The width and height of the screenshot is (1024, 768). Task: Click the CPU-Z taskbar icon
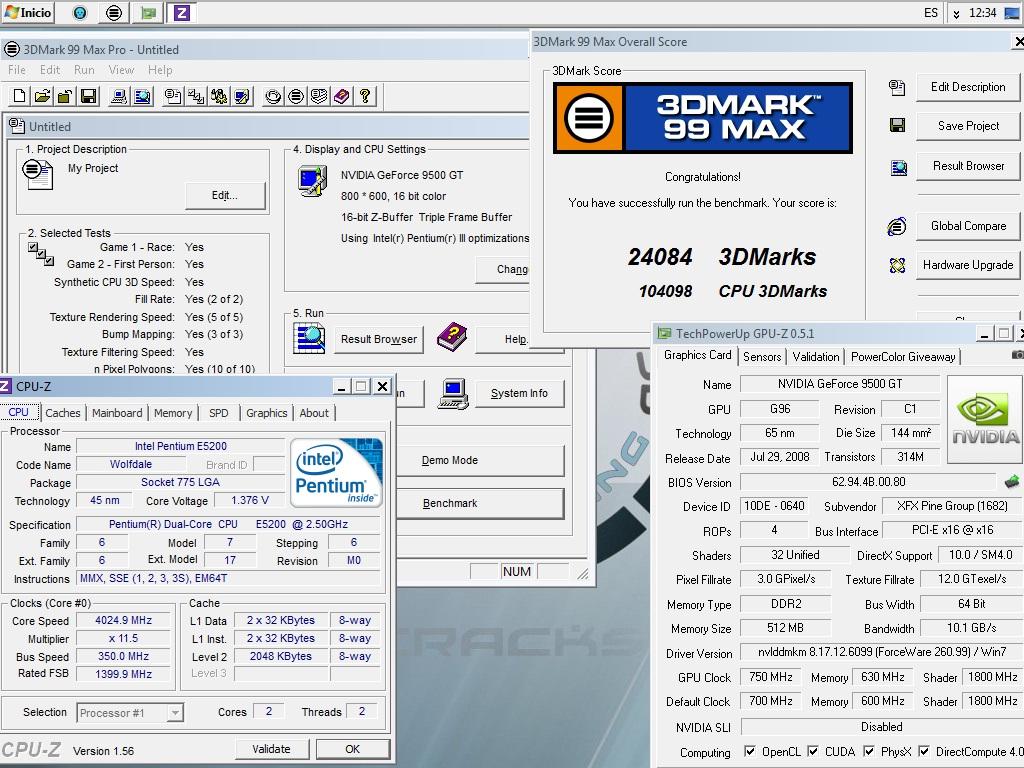[182, 12]
